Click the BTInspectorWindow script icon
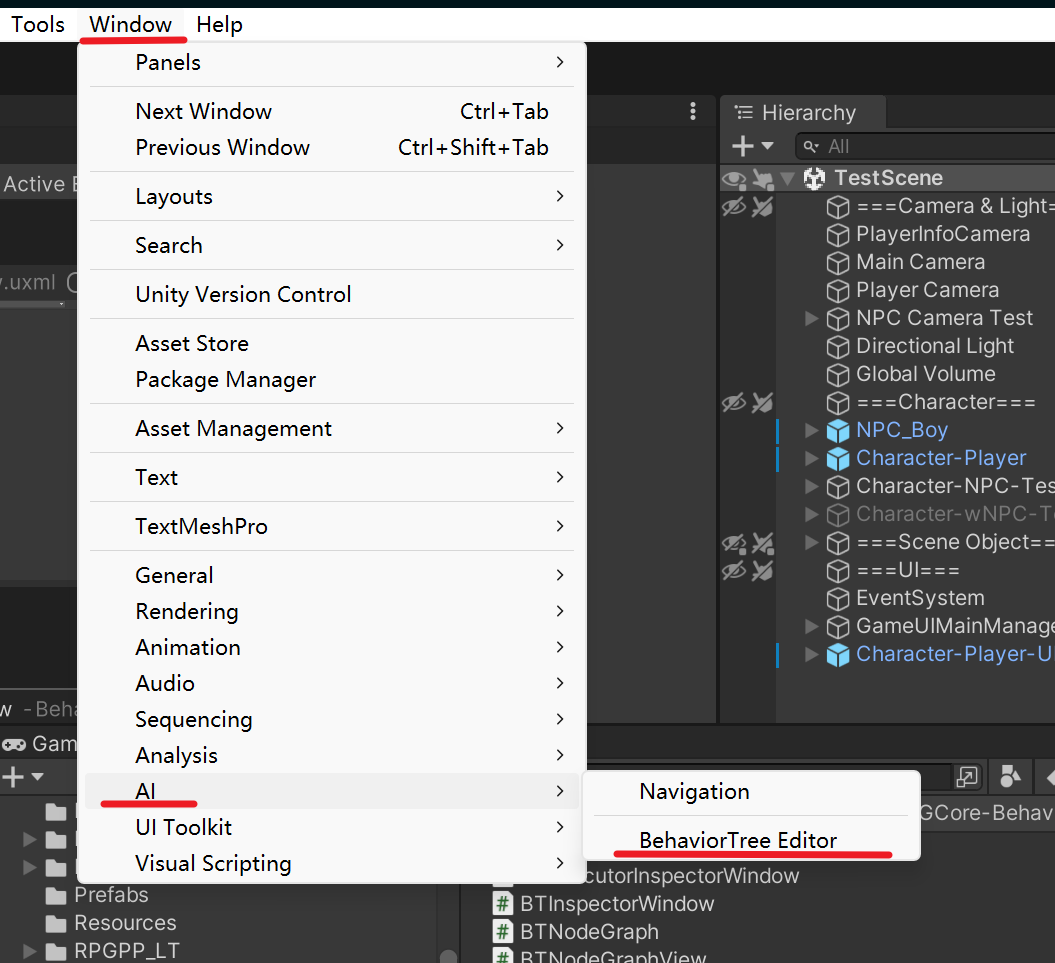Viewport: 1055px width, 963px height. pyautogui.click(x=504, y=904)
